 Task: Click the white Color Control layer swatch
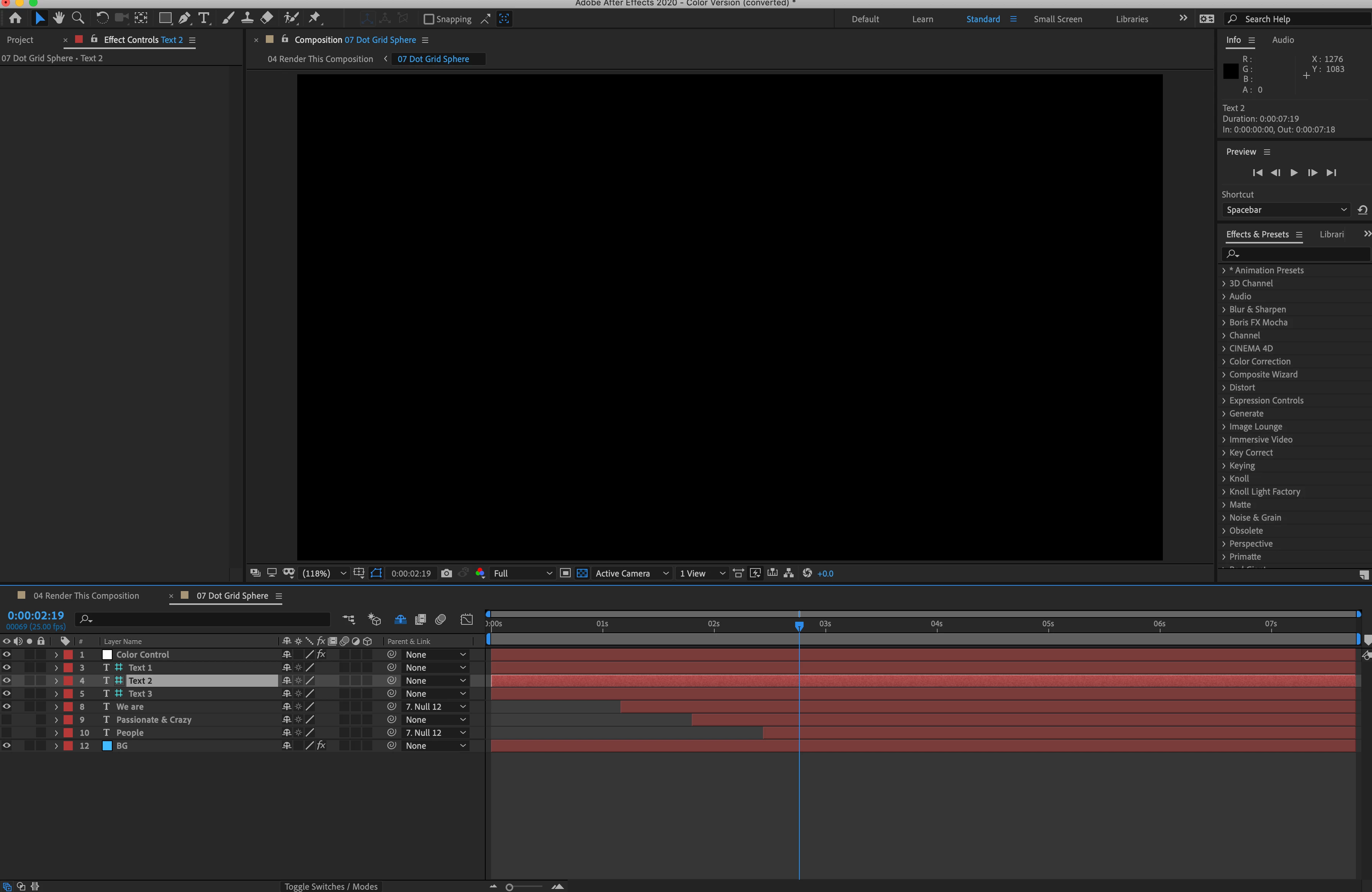[x=107, y=655]
